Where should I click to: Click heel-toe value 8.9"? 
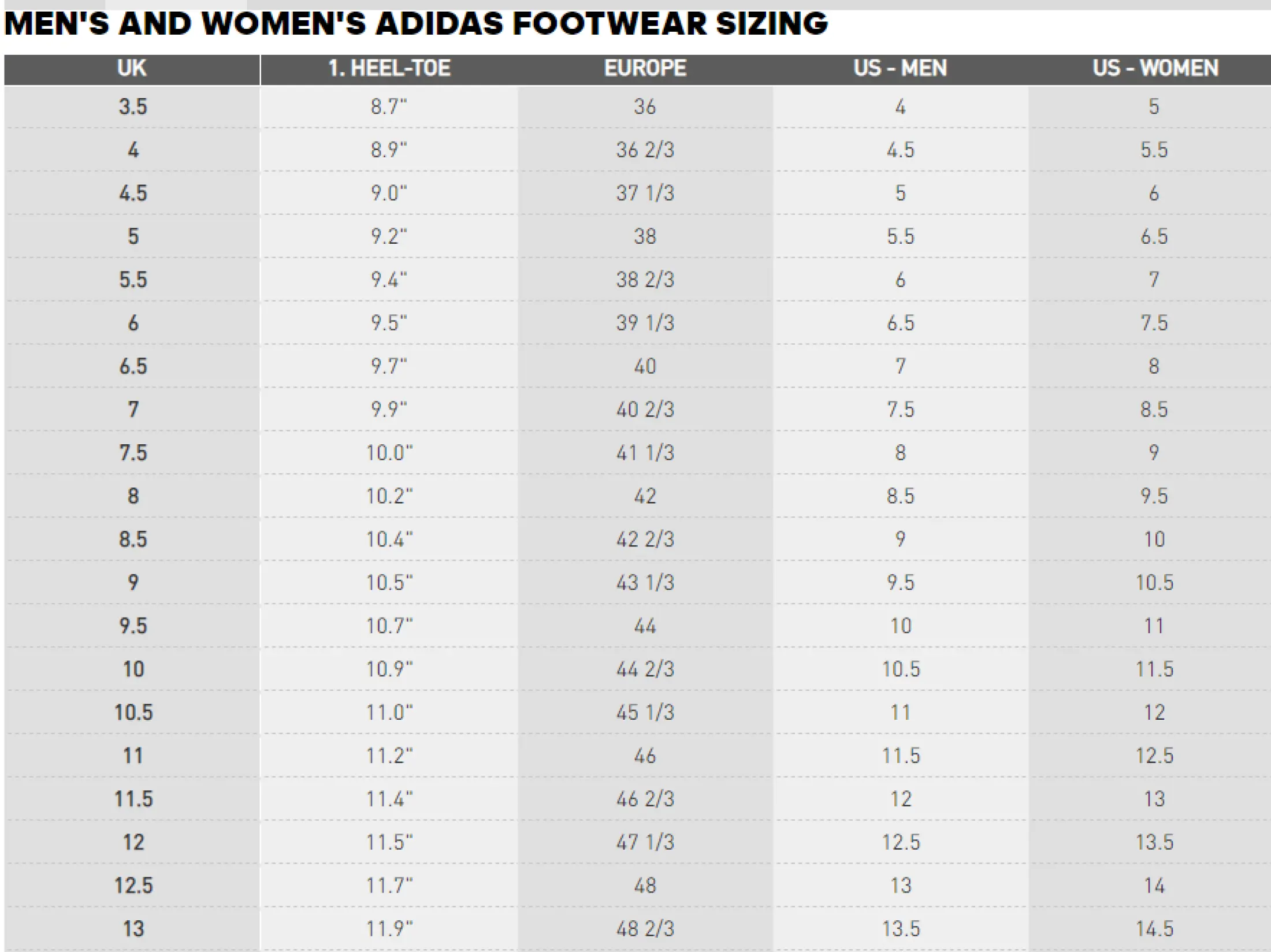[x=389, y=150]
